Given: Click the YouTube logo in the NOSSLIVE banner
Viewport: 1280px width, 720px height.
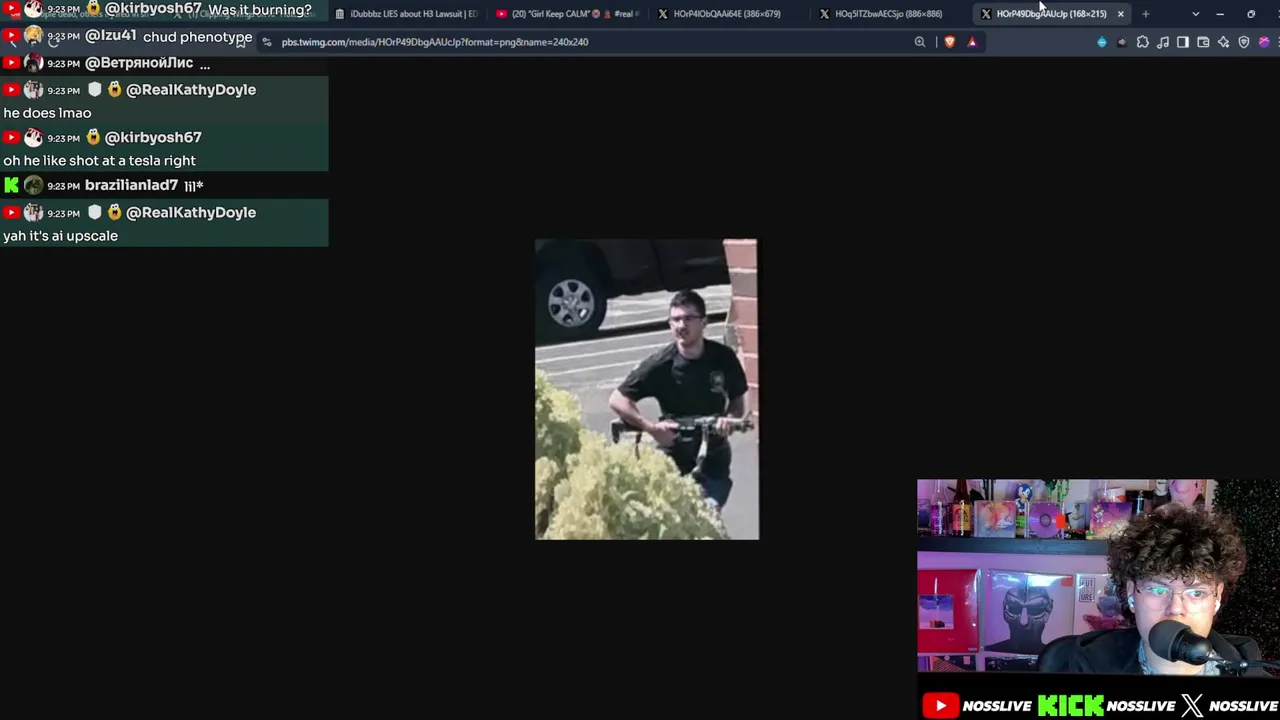Looking at the screenshot, I should click(940, 706).
